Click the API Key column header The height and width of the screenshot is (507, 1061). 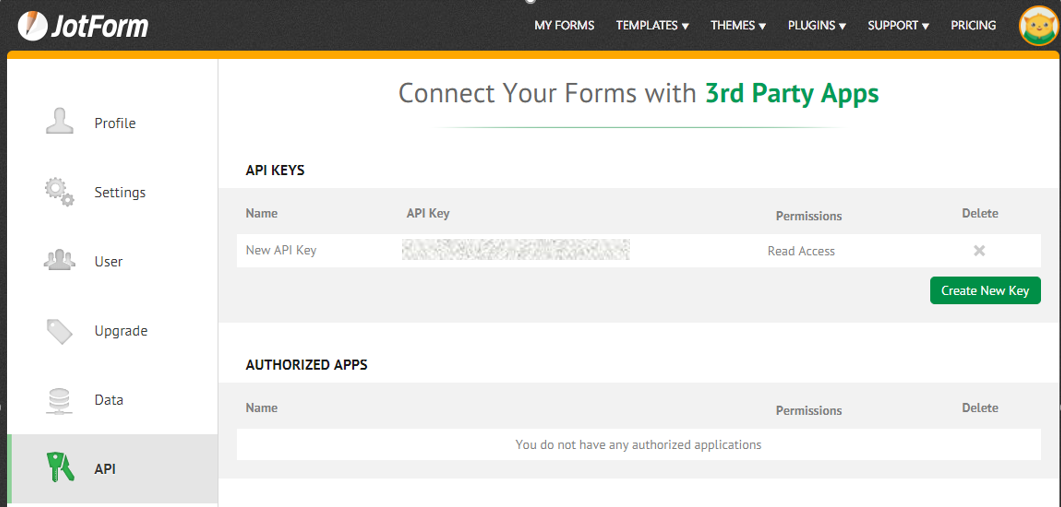(x=428, y=213)
